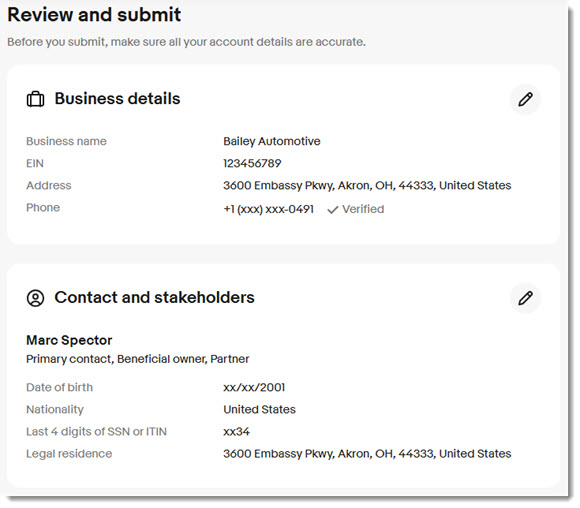The height and width of the screenshot is (508, 580).
Task: Select the date of birth xx/xx/2001
Action: pos(254,387)
